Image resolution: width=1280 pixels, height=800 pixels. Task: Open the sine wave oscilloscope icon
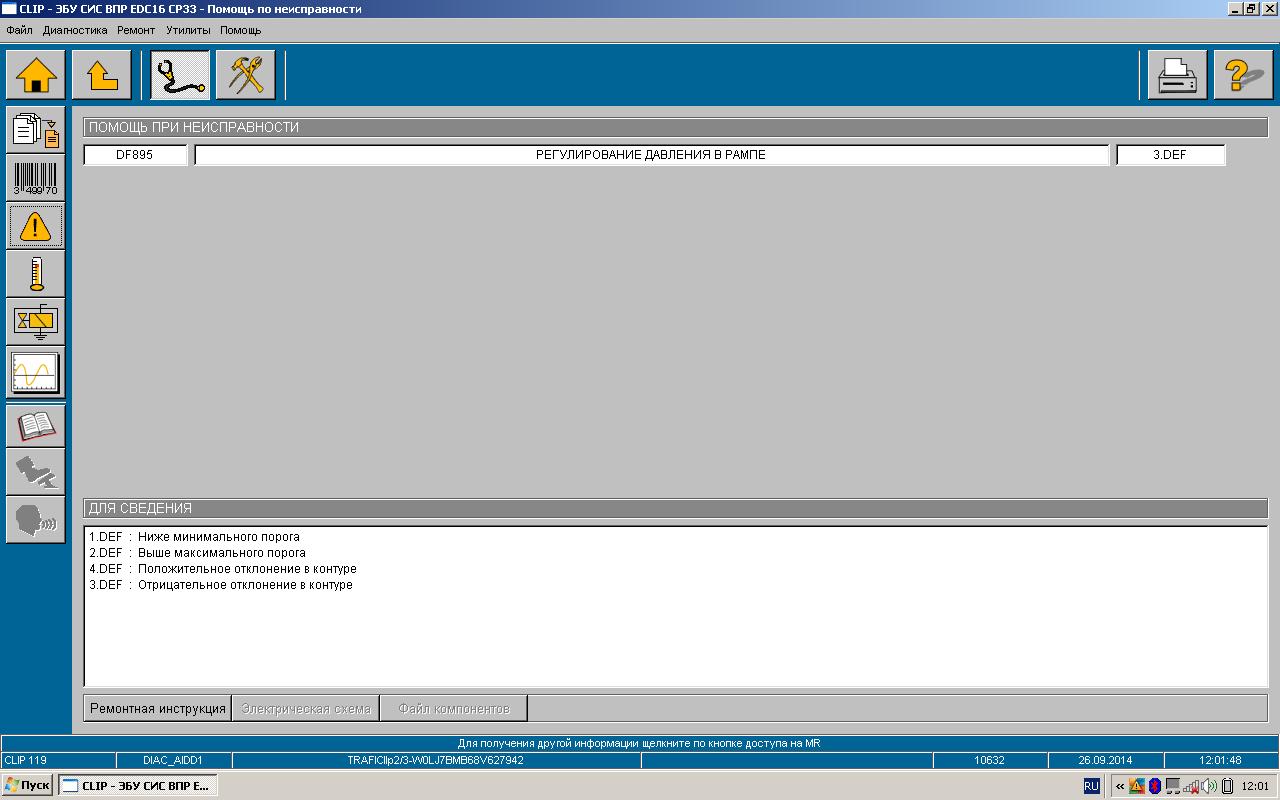36,372
